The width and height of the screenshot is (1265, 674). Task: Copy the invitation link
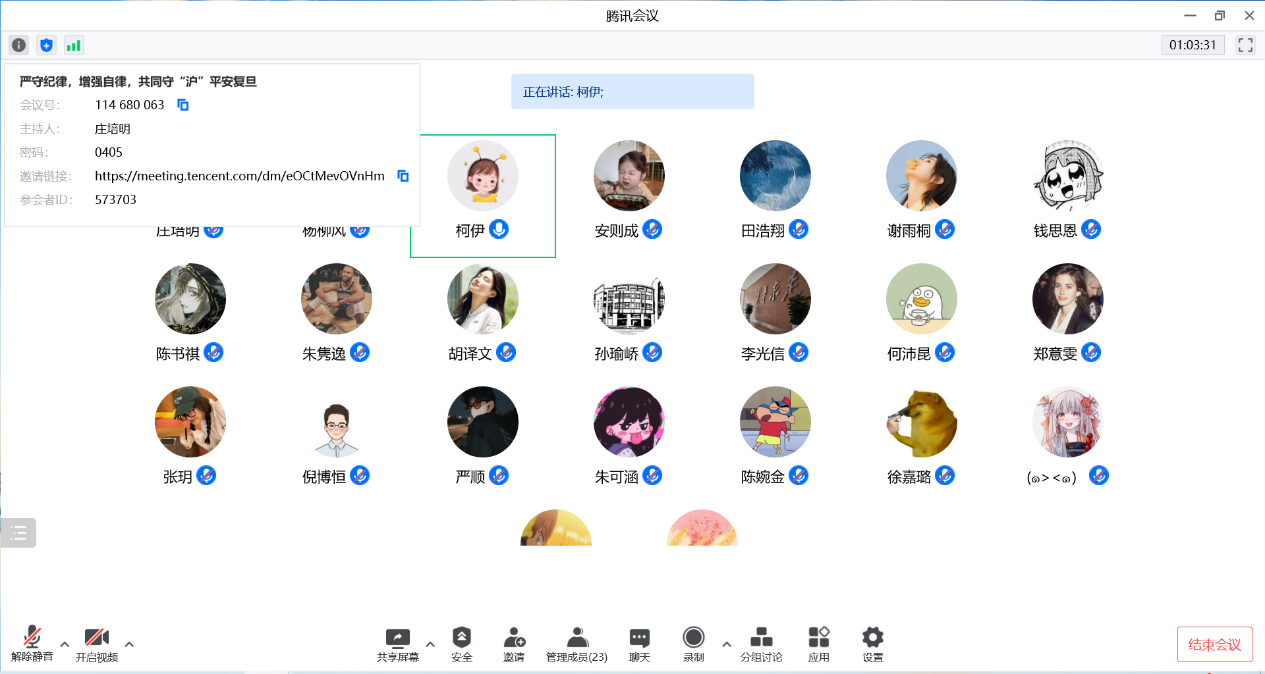(403, 176)
